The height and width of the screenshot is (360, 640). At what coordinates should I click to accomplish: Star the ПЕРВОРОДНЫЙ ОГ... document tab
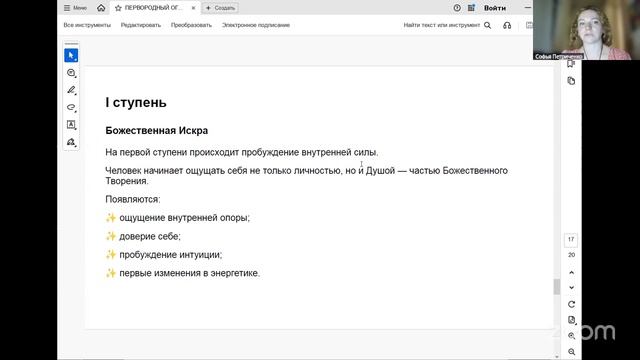[118, 8]
